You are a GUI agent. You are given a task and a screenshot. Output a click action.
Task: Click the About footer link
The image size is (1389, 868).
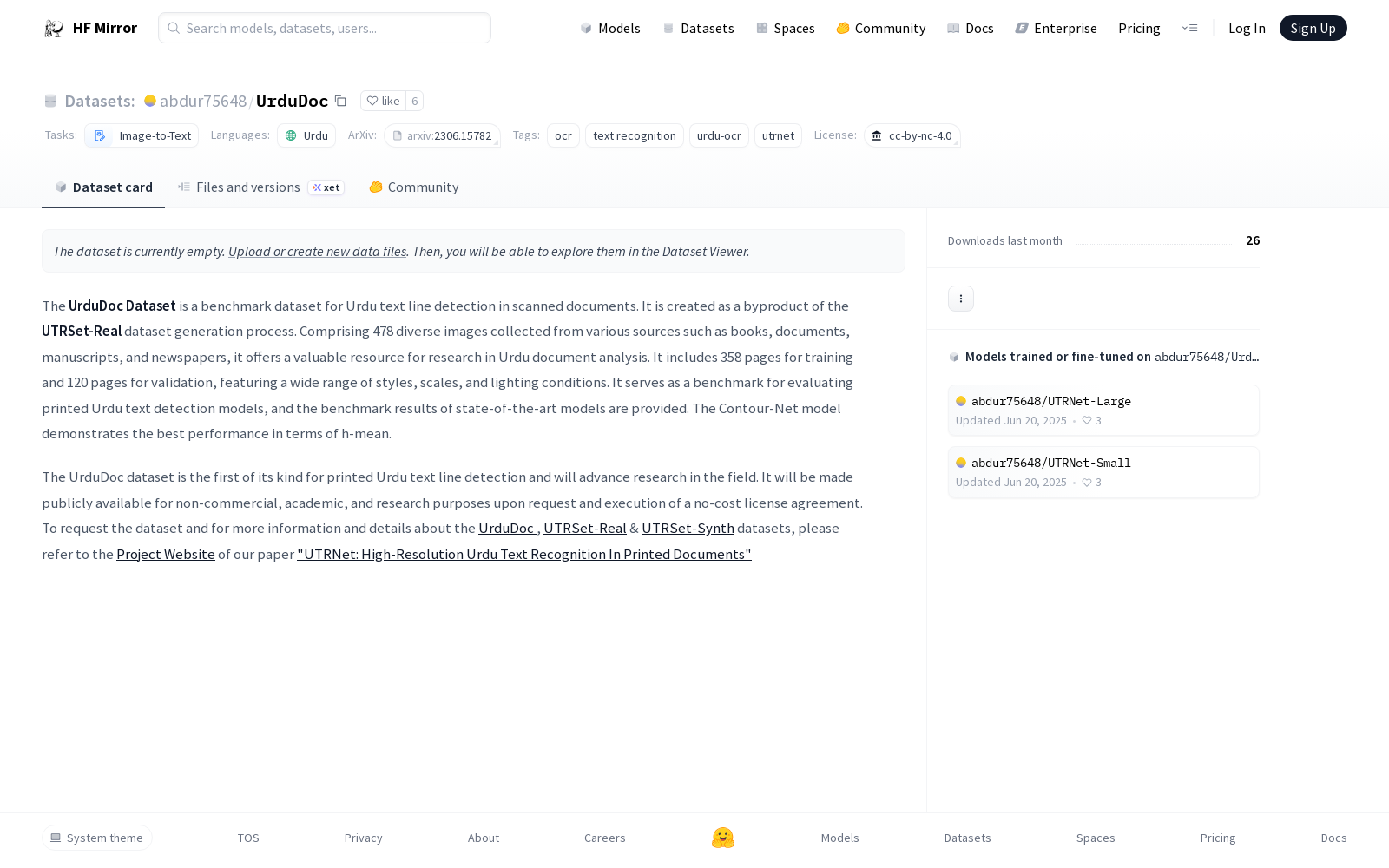(484, 838)
